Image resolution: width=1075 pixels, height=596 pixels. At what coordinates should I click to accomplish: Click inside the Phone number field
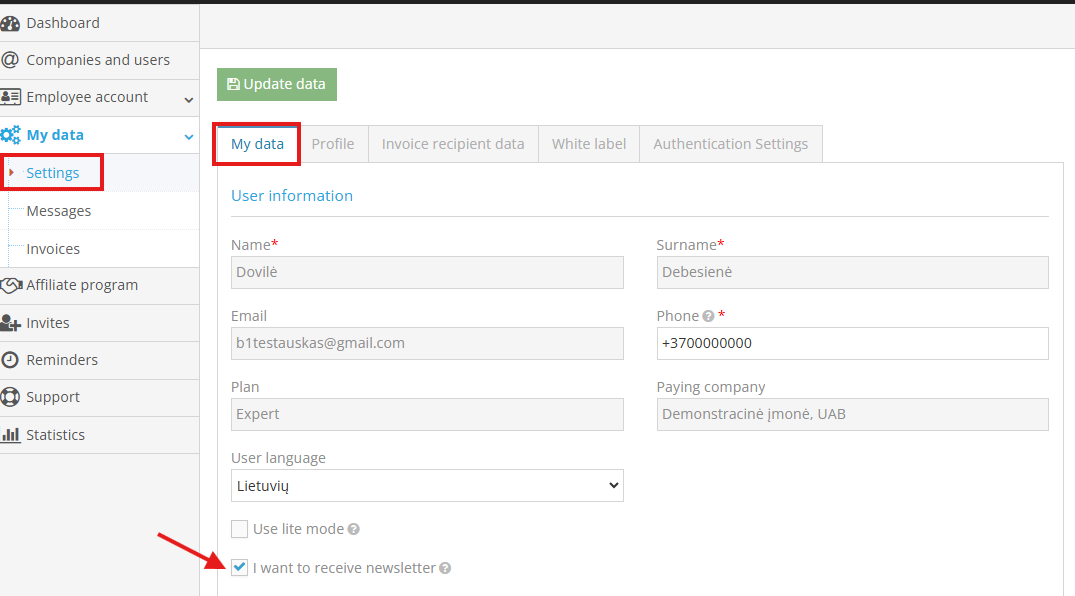click(852, 343)
